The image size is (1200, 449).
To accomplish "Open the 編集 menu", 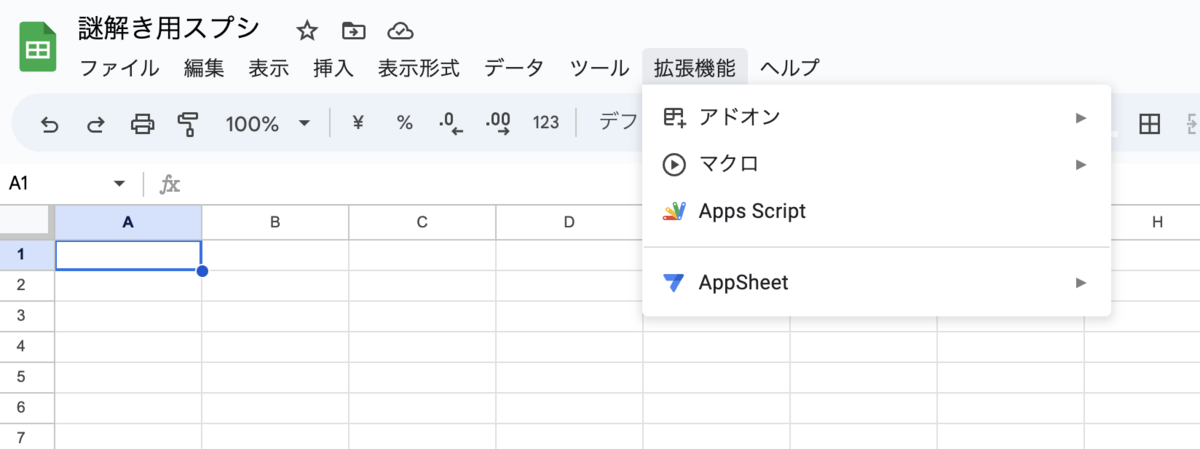I will click(204, 68).
